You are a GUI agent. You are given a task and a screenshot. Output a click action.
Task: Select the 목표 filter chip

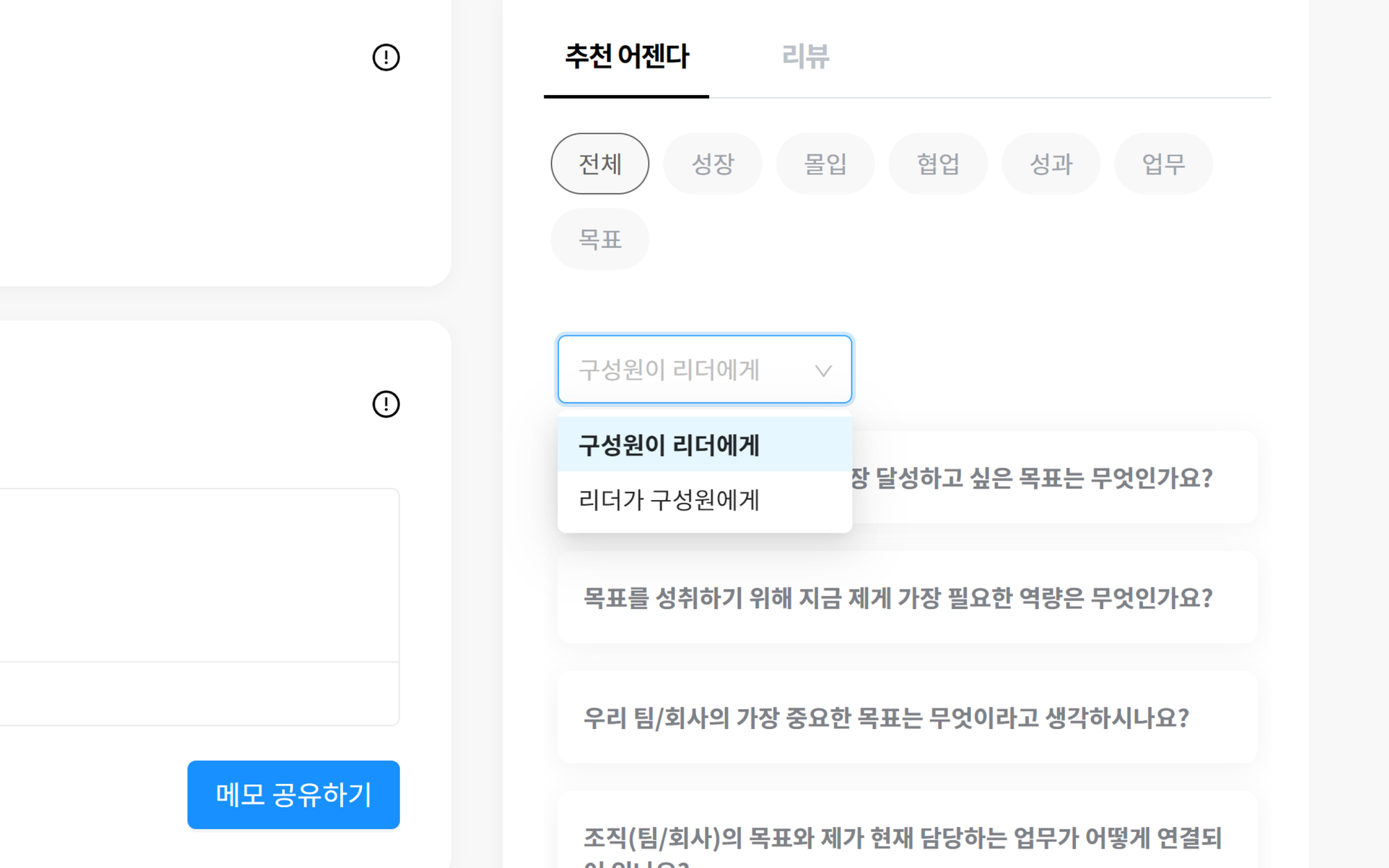(x=599, y=238)
